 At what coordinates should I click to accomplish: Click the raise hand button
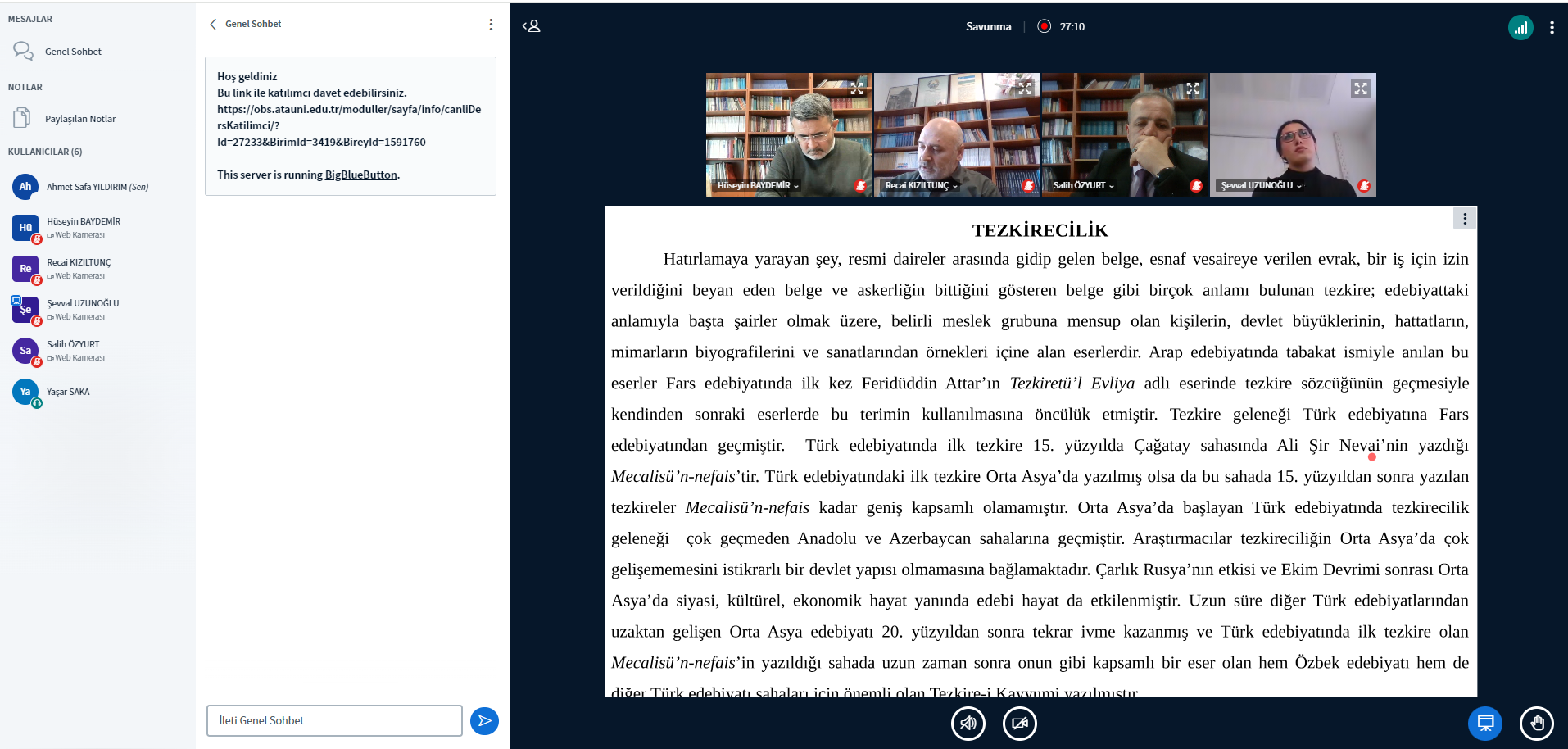point(1536,724)
